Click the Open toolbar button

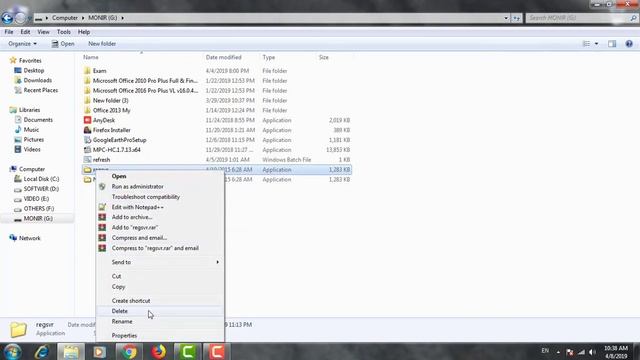click(63, 44)
